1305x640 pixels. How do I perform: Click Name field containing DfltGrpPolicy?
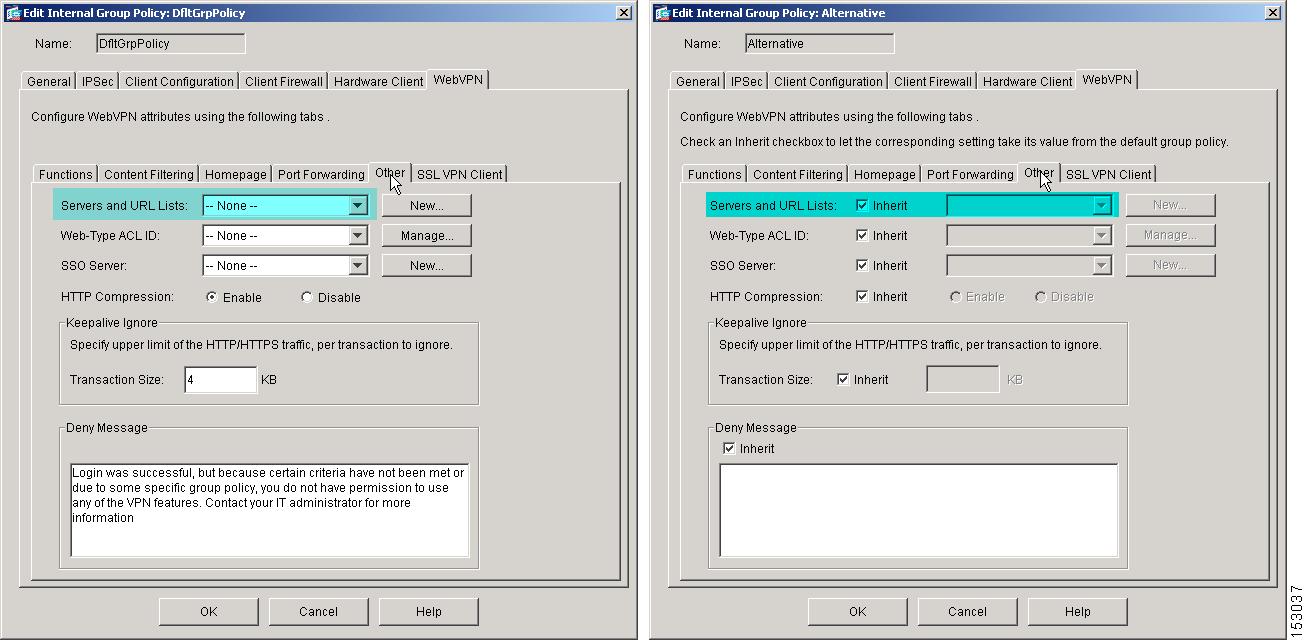pyautogui.click(x=171, y=43)
